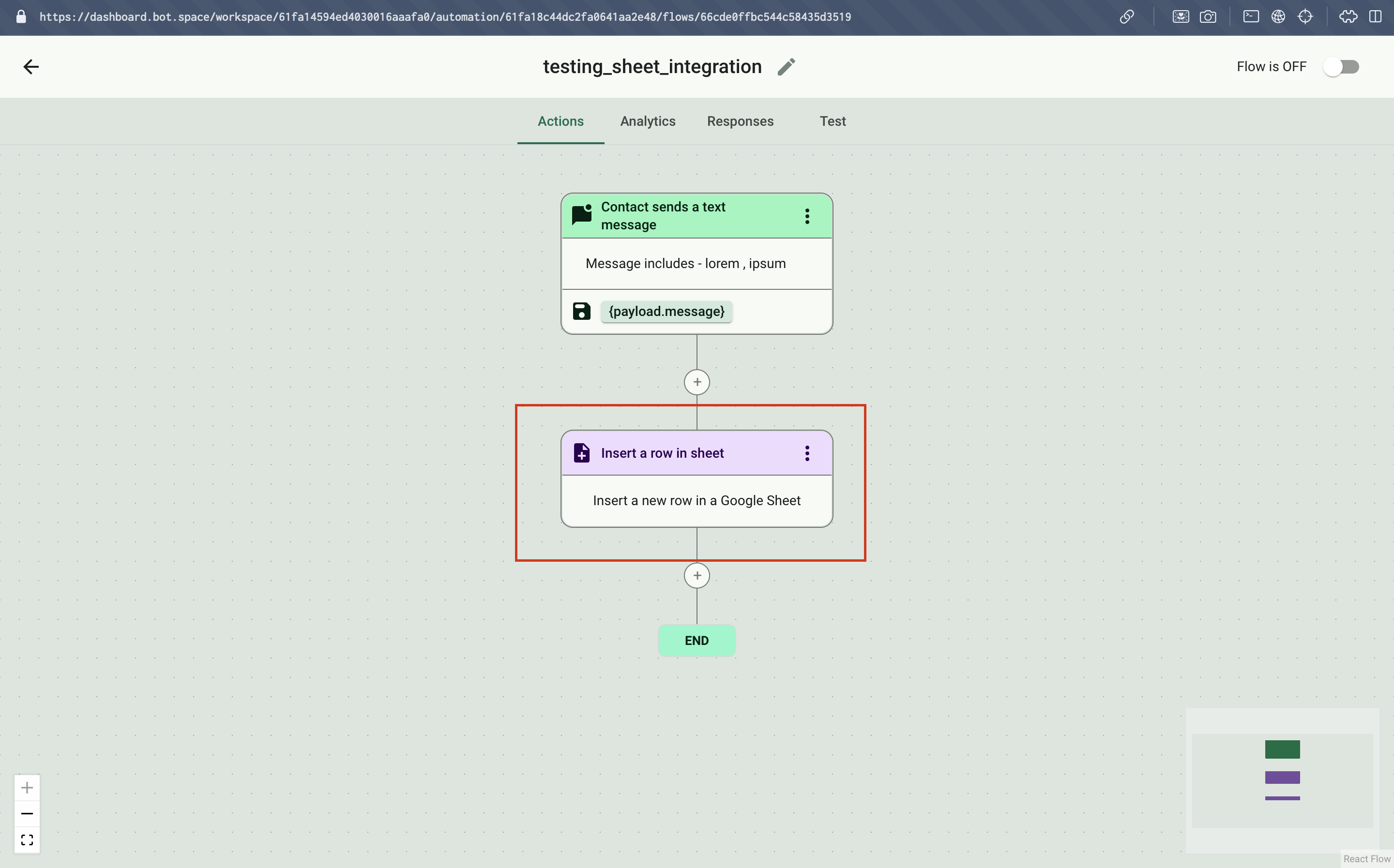Image resolution: width=1394 pixels, height=868 pixels.
Task: Click the back arrow icon
Action: pos(31,67)
